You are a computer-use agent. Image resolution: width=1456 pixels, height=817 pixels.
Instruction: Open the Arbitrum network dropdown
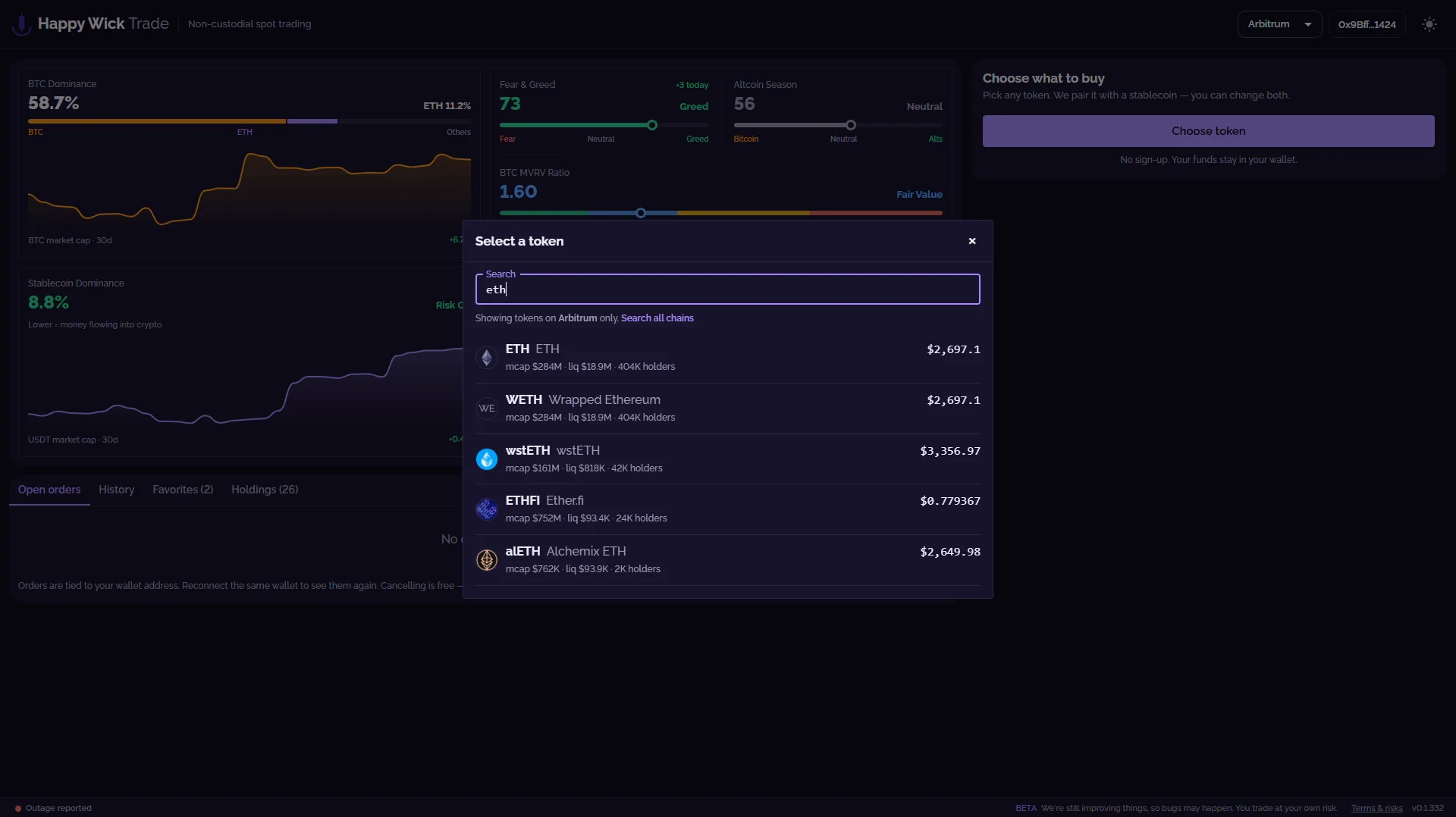[x=1279, y=24]
